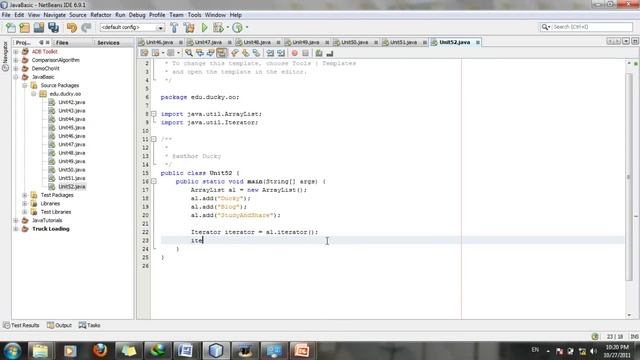The width and height of the screenshot is (640, 360).
Task: Open the Source menu
Action: click(78, 15)
